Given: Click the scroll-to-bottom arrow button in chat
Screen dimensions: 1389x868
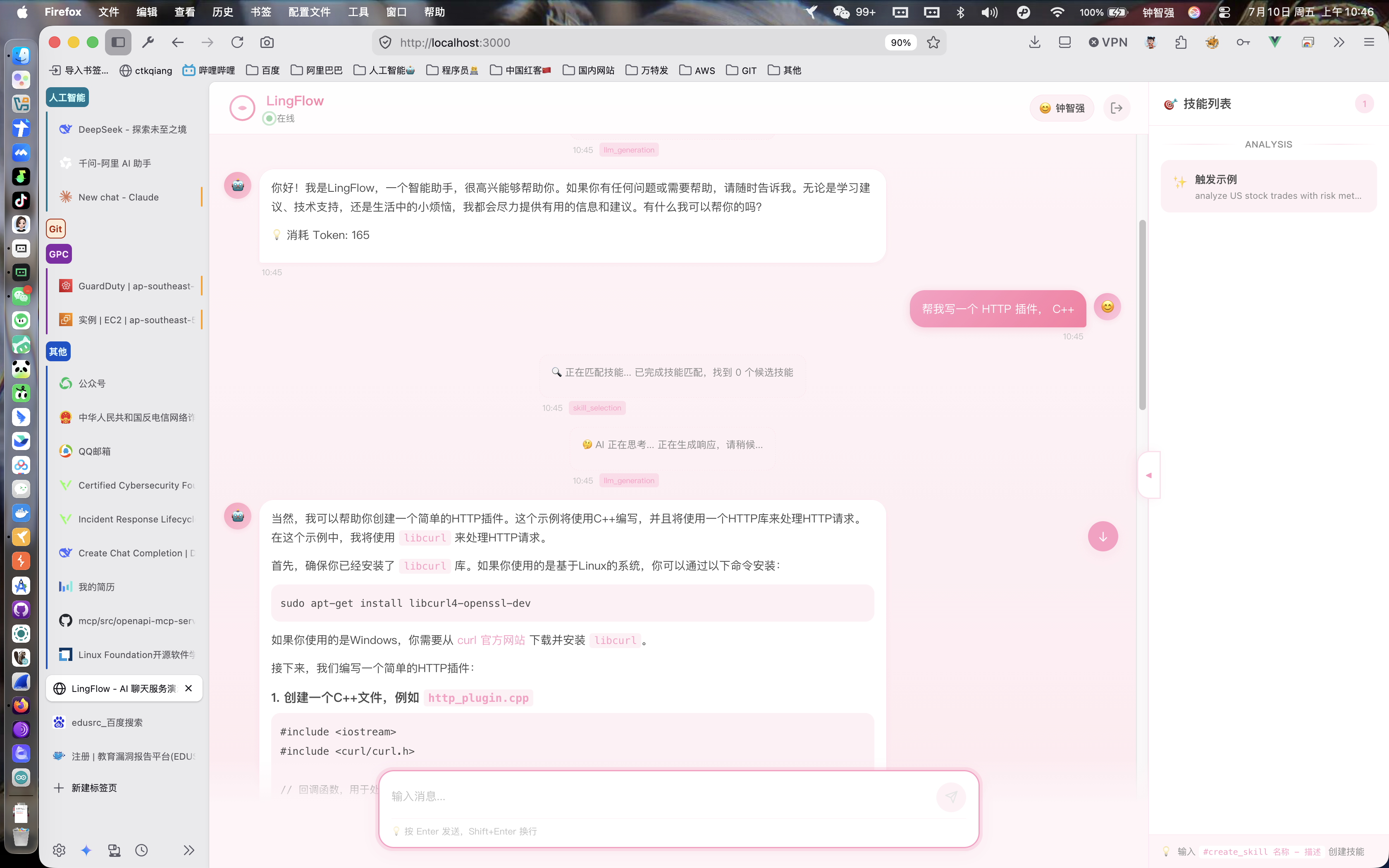Looking at the screenshot, I should (1103, 536).
